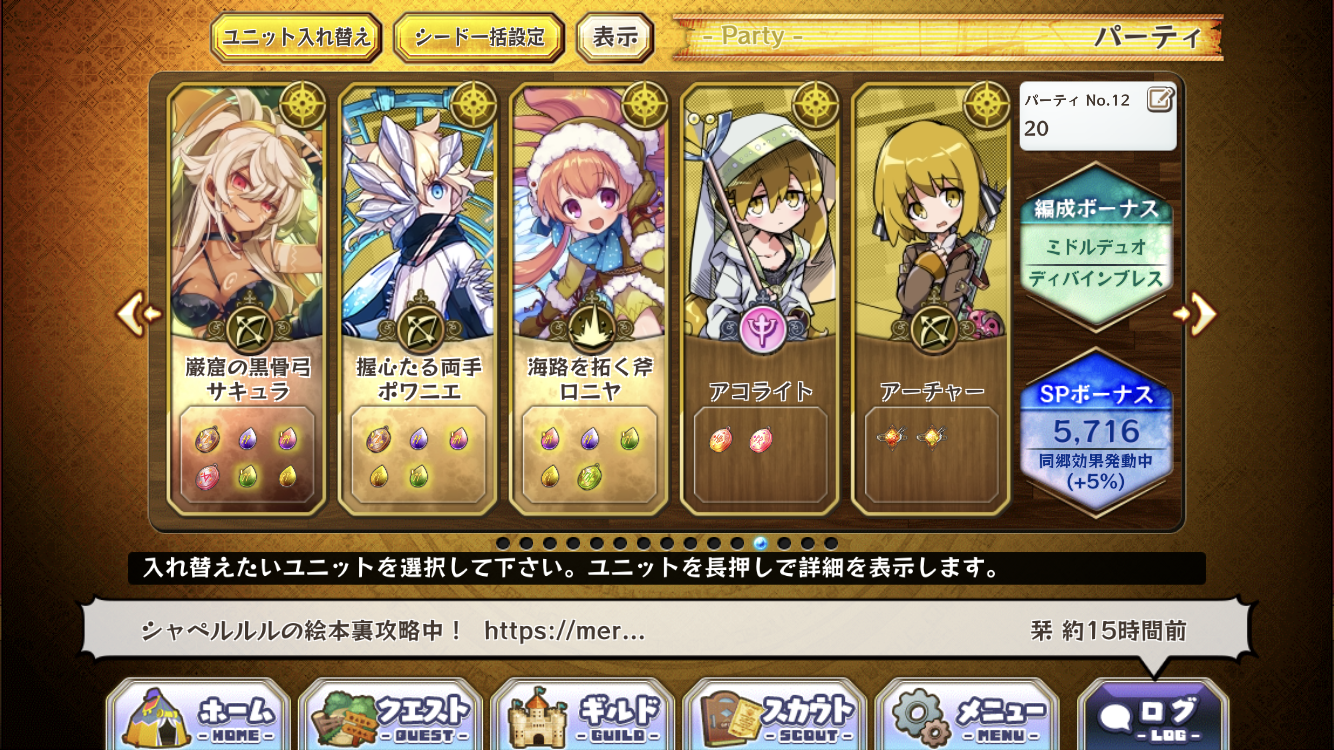Click the ユニット入れ替え button
This screenshot has height=750, width=1334.
[297, 38]
